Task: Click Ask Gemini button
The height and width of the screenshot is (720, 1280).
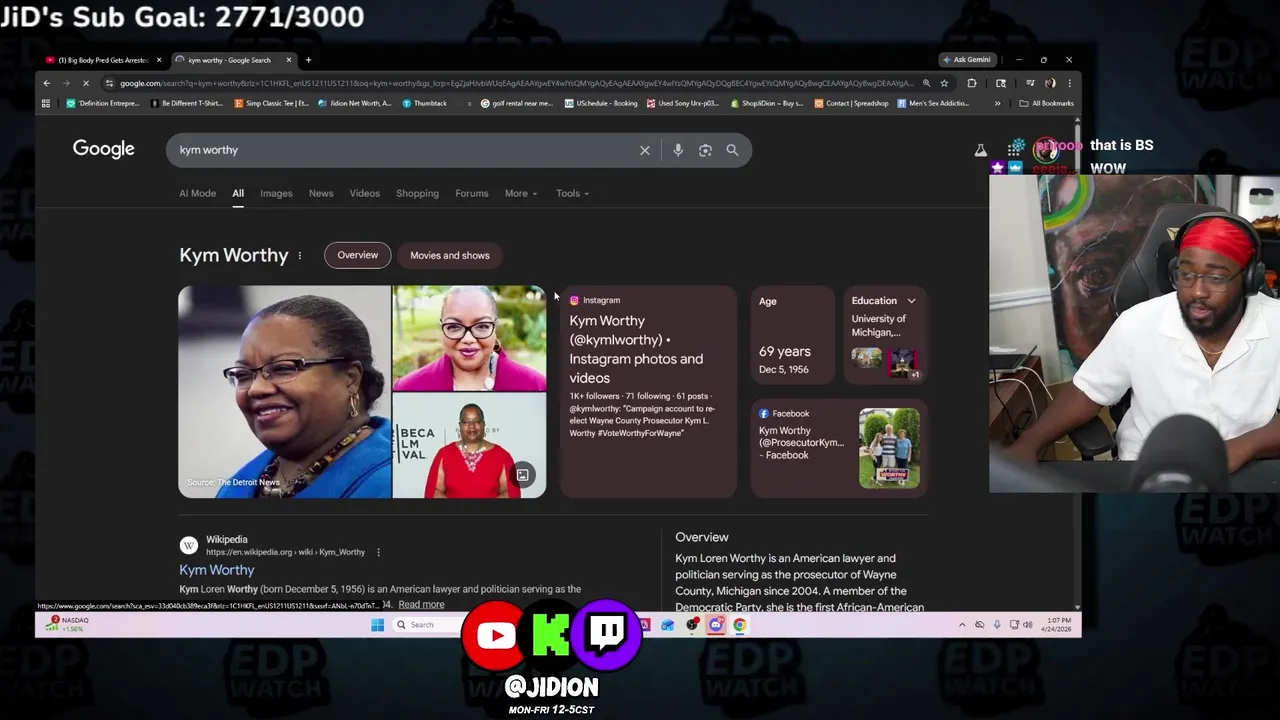Action: click(x=967, y=60)
